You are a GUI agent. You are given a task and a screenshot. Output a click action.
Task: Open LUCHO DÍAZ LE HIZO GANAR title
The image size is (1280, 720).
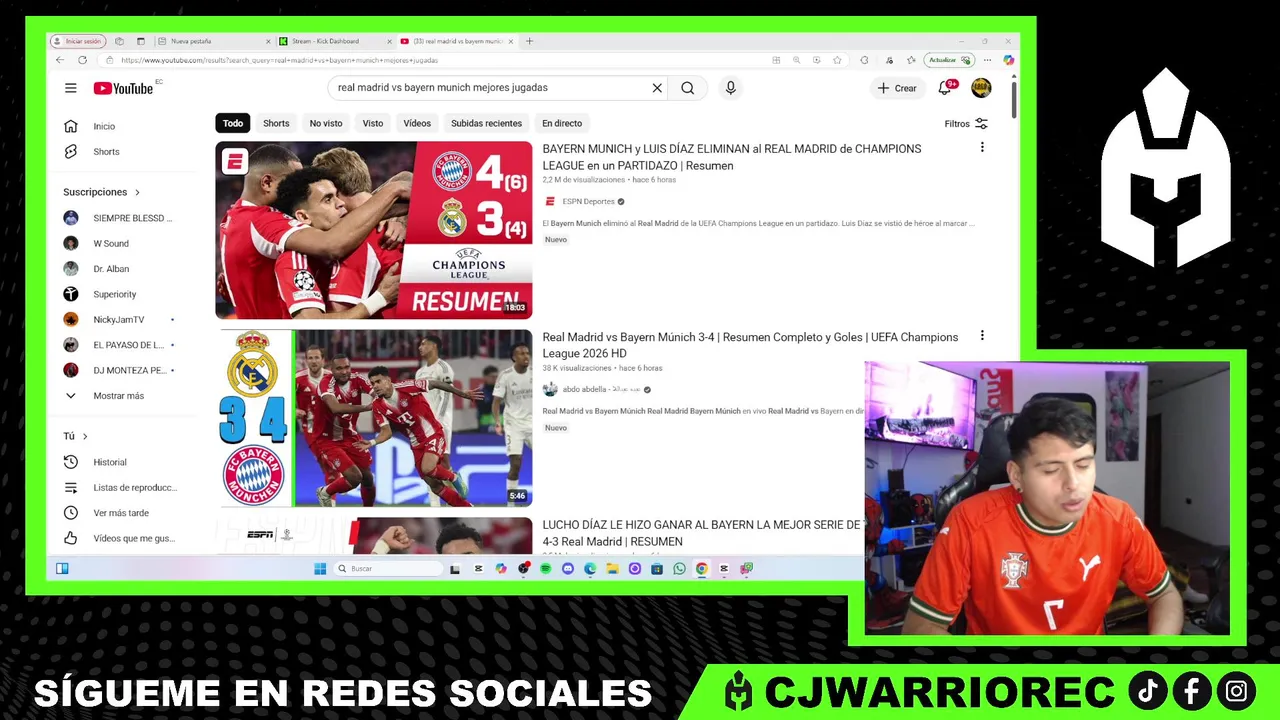pos(702,533)
